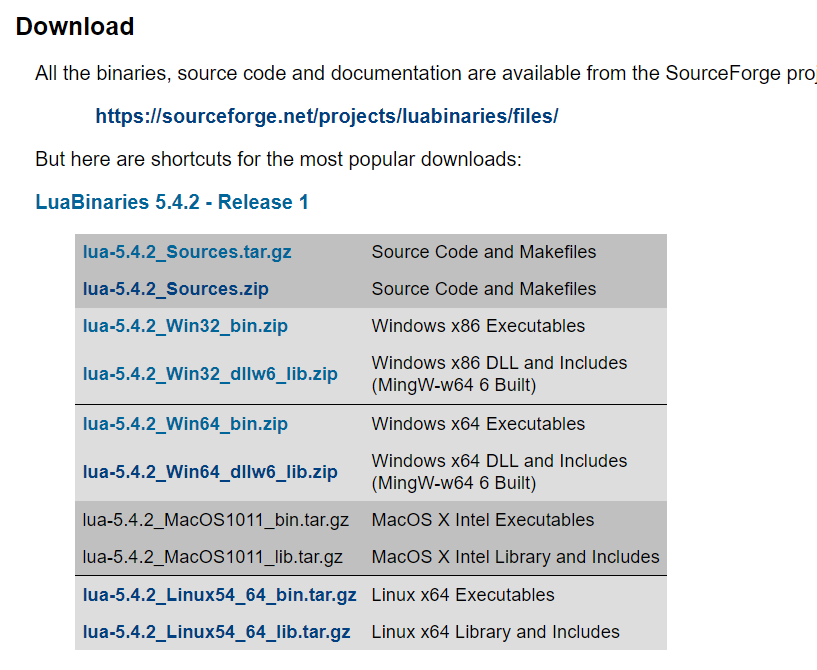Screen dimensions: 817x670
Task: Open LuaBinaries 5.4.2 - Release 1 link
Action: pos(172,202)
